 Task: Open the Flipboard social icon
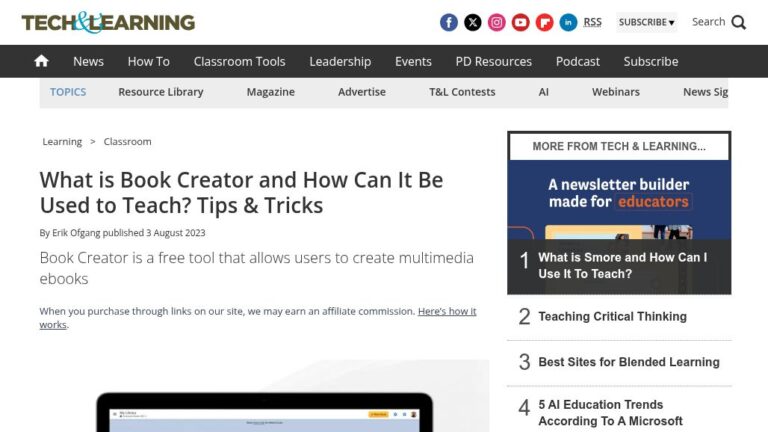[545, 23]
